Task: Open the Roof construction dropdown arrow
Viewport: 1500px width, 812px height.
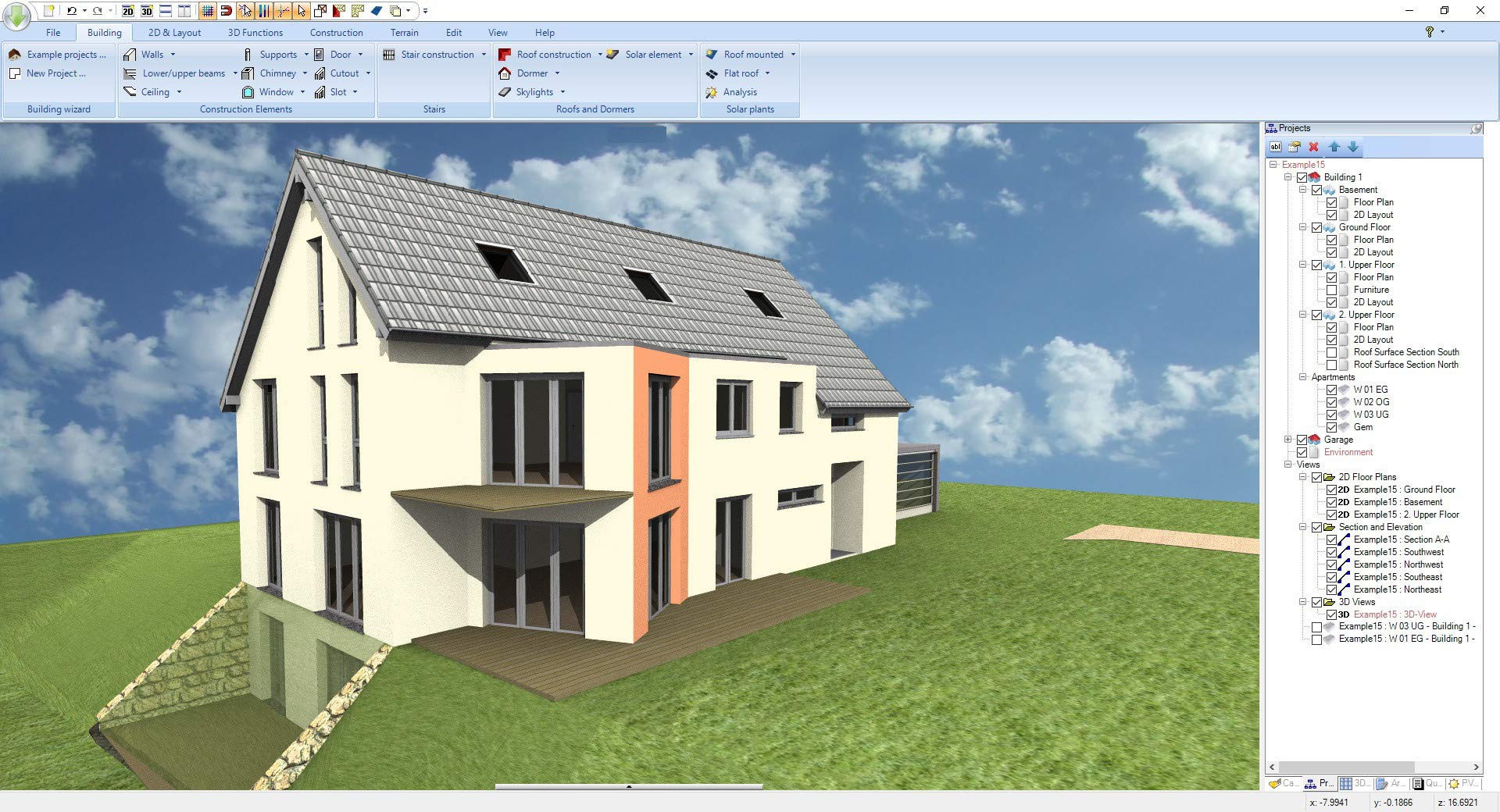Action: tap(600, 55)
